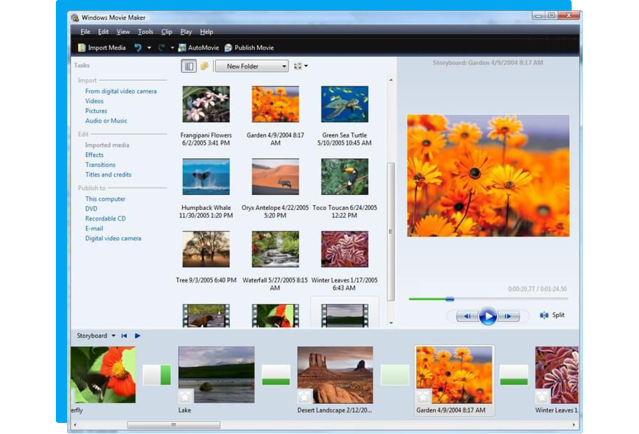Open the File menu

85,31
